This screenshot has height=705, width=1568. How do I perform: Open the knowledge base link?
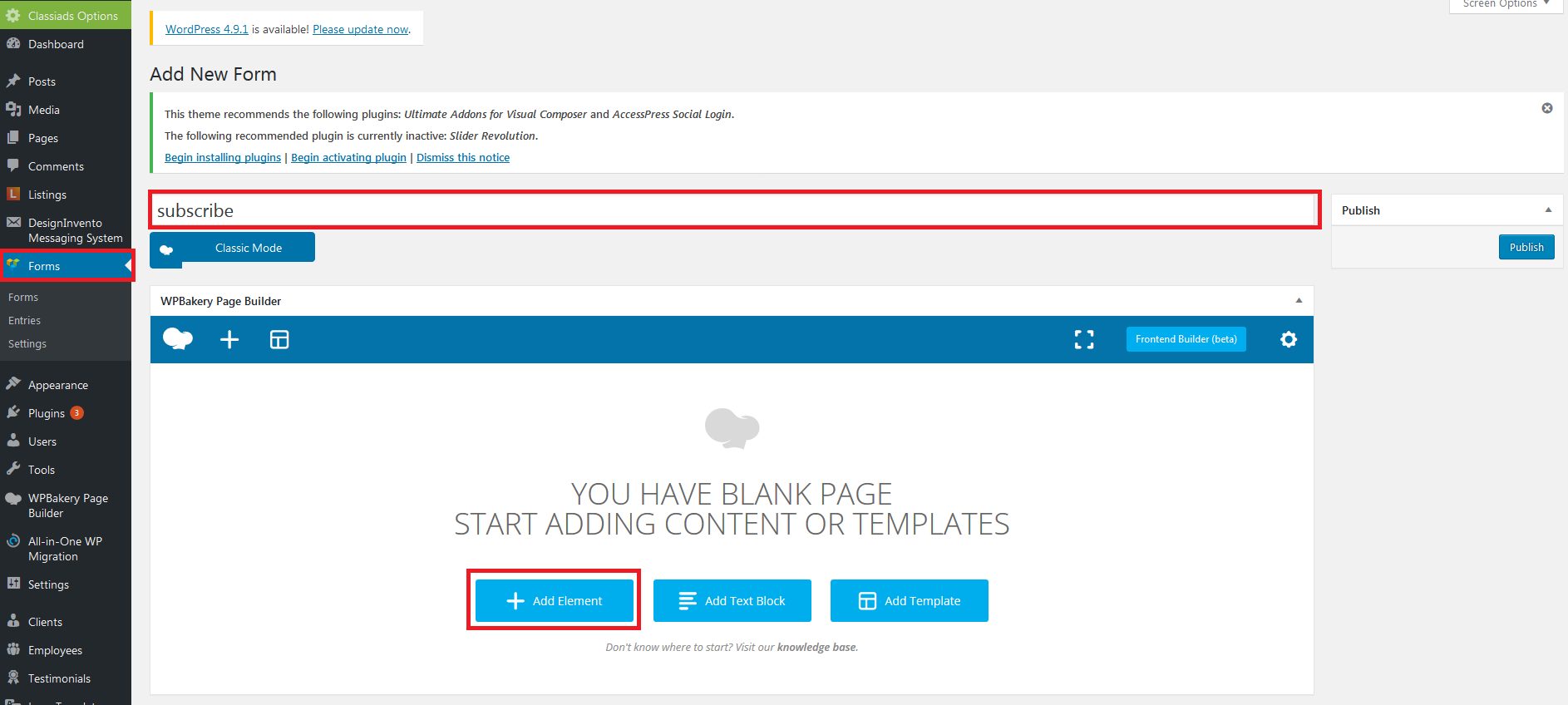[x=816, y=647]
